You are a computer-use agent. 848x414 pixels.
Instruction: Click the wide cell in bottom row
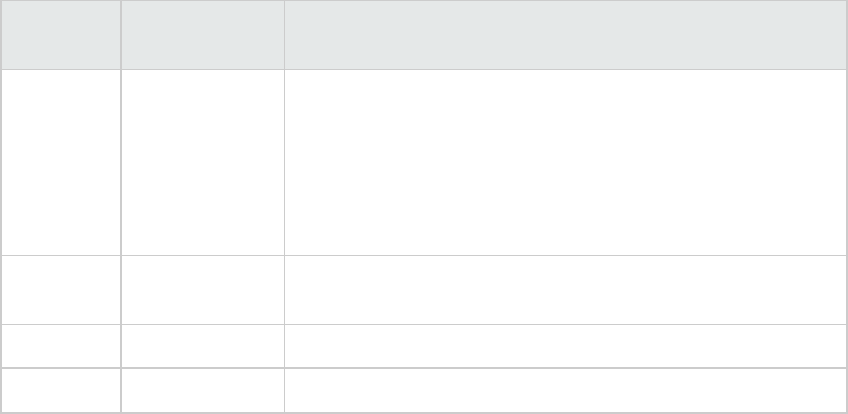(565, 391)
